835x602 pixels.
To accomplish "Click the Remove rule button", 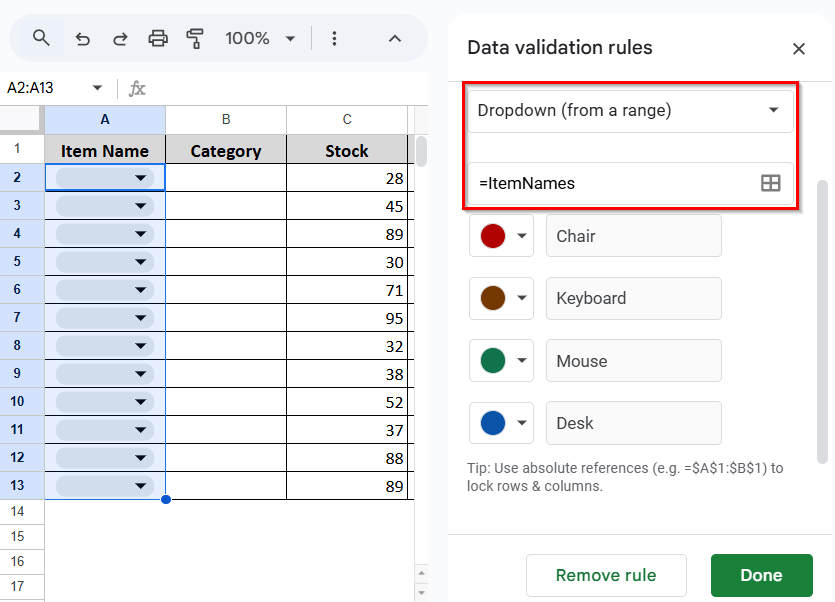I will click(606, 575).
